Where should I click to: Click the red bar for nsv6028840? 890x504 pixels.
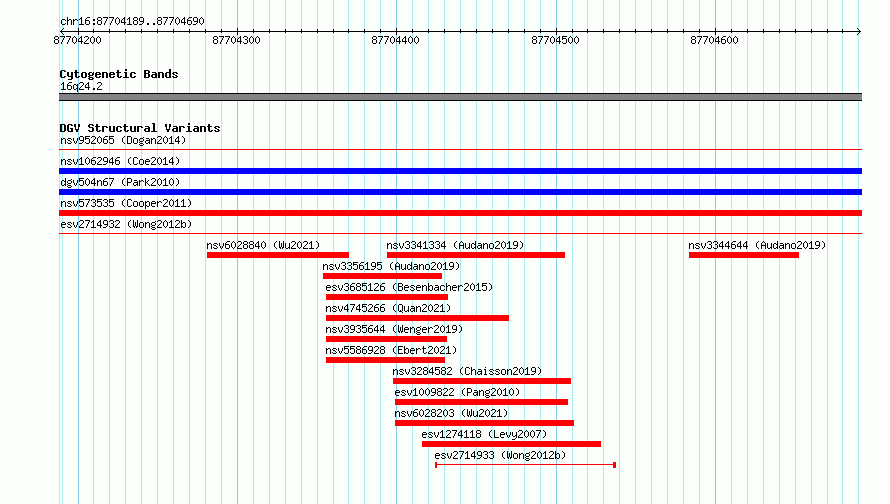click(x=278, y=255)
